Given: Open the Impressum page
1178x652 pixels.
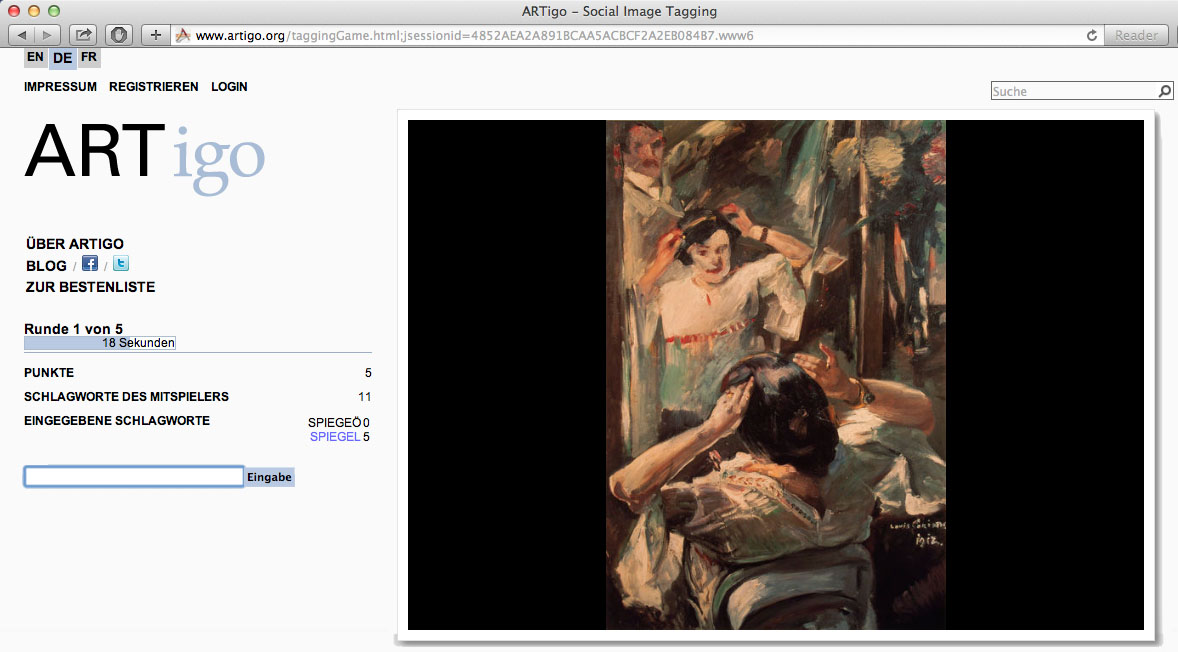Looking at the screenshot, I should pyautogui.click(x=60, y=87).
